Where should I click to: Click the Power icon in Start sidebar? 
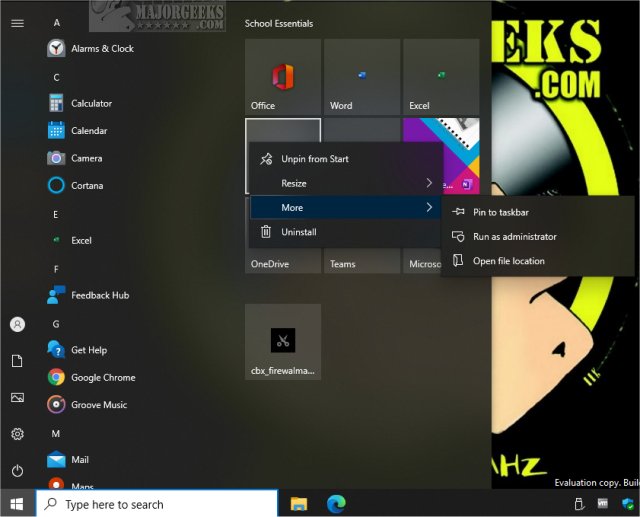click(17, 471)
